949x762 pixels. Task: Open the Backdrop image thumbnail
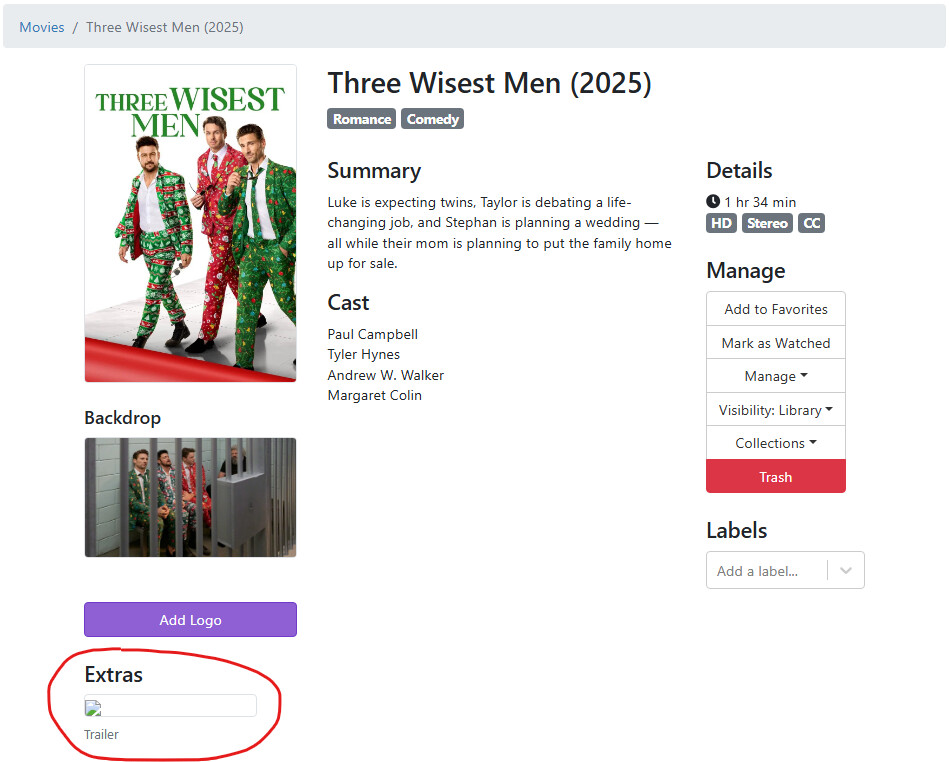click(190, 497)
